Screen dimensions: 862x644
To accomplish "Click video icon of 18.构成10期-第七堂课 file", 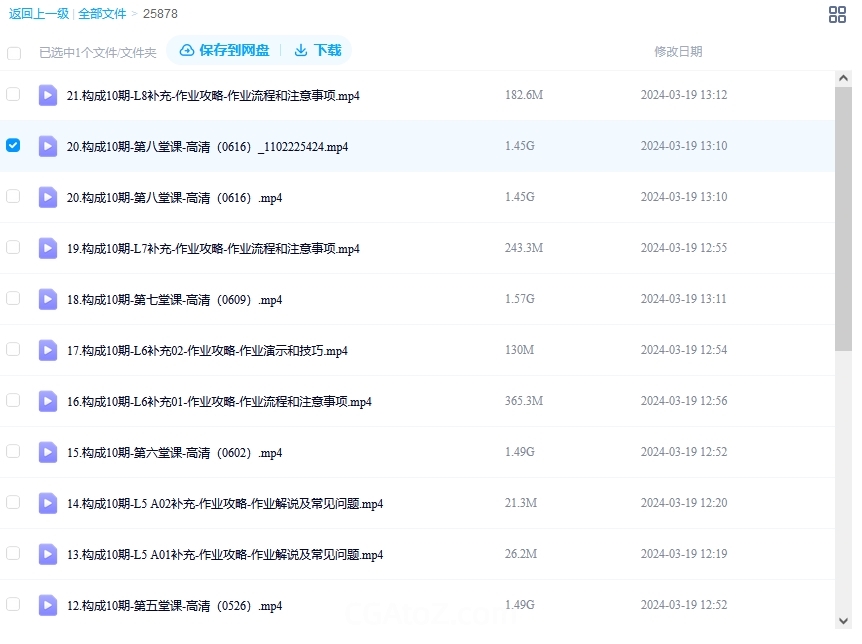I will 48,299.
